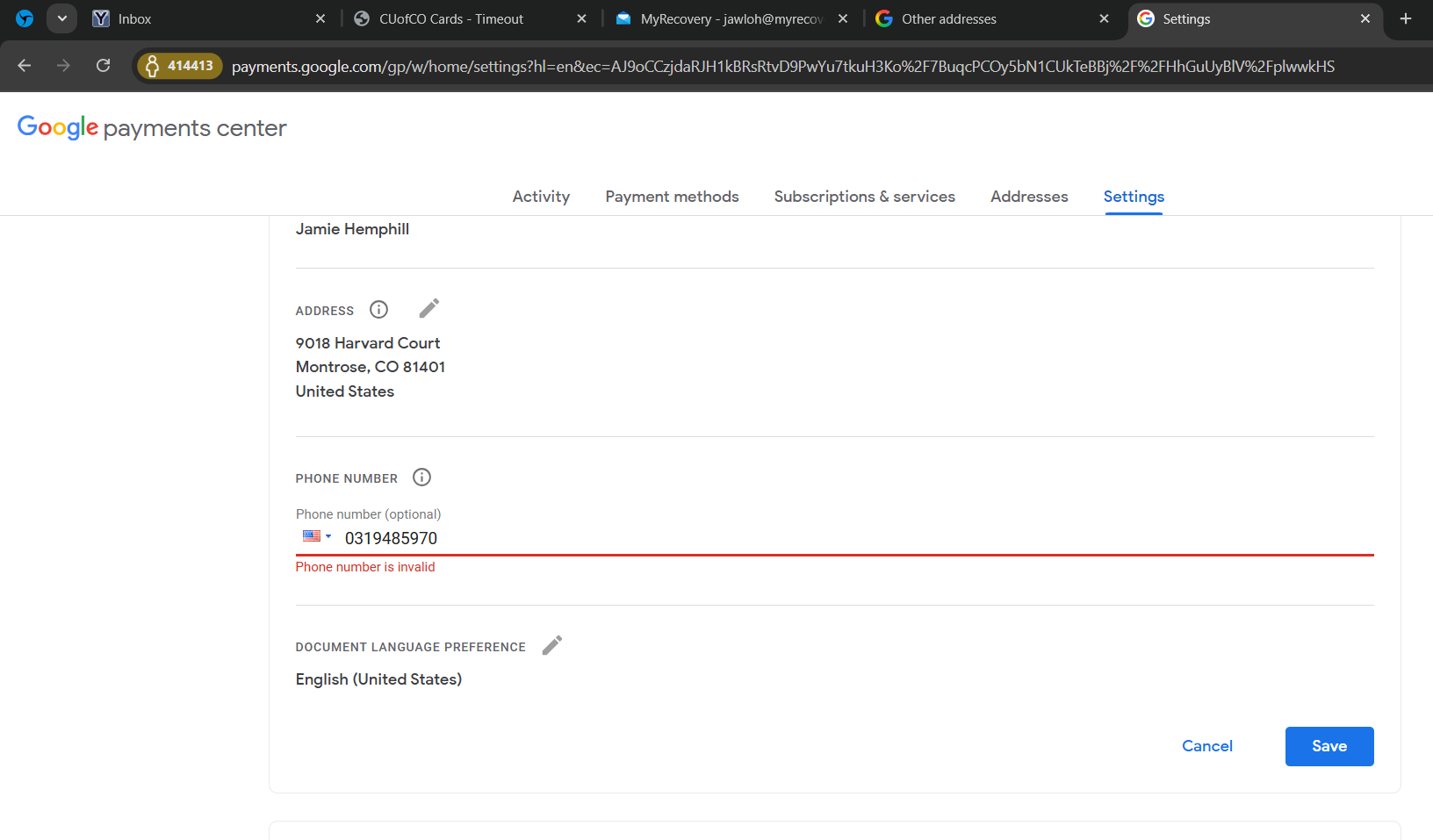Click the Cancel button

[x=1206, y=746]
